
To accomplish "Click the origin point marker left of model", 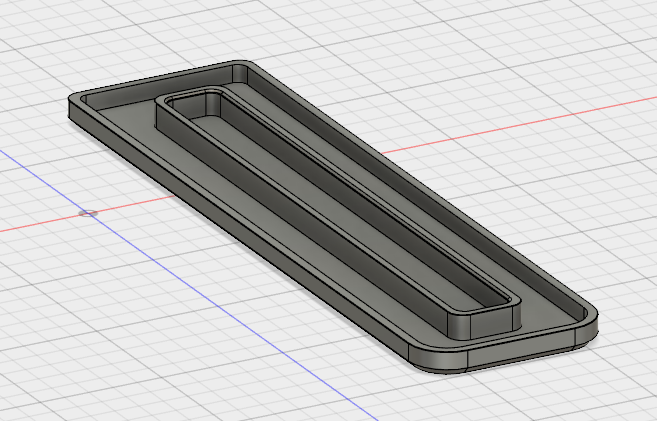I will pyautogui.click(x=88, y=212).
